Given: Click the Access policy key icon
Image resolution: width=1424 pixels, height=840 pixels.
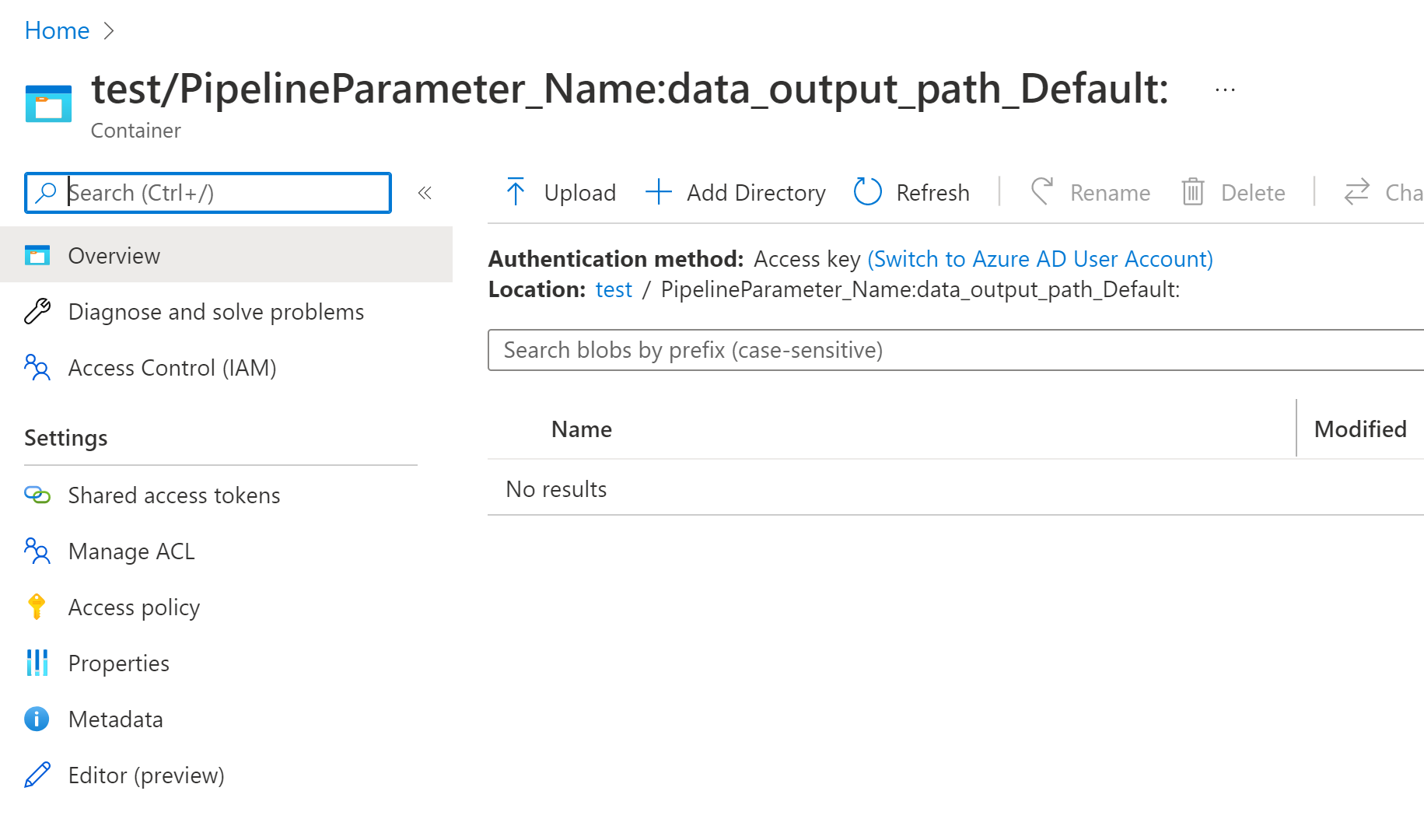Looking at the screenshot, I should (37, 607).
